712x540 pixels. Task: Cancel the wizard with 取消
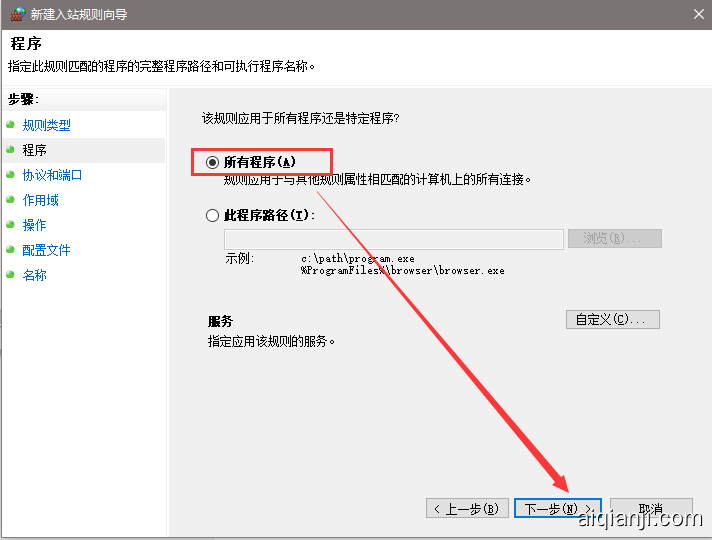(x=650, y=509)
